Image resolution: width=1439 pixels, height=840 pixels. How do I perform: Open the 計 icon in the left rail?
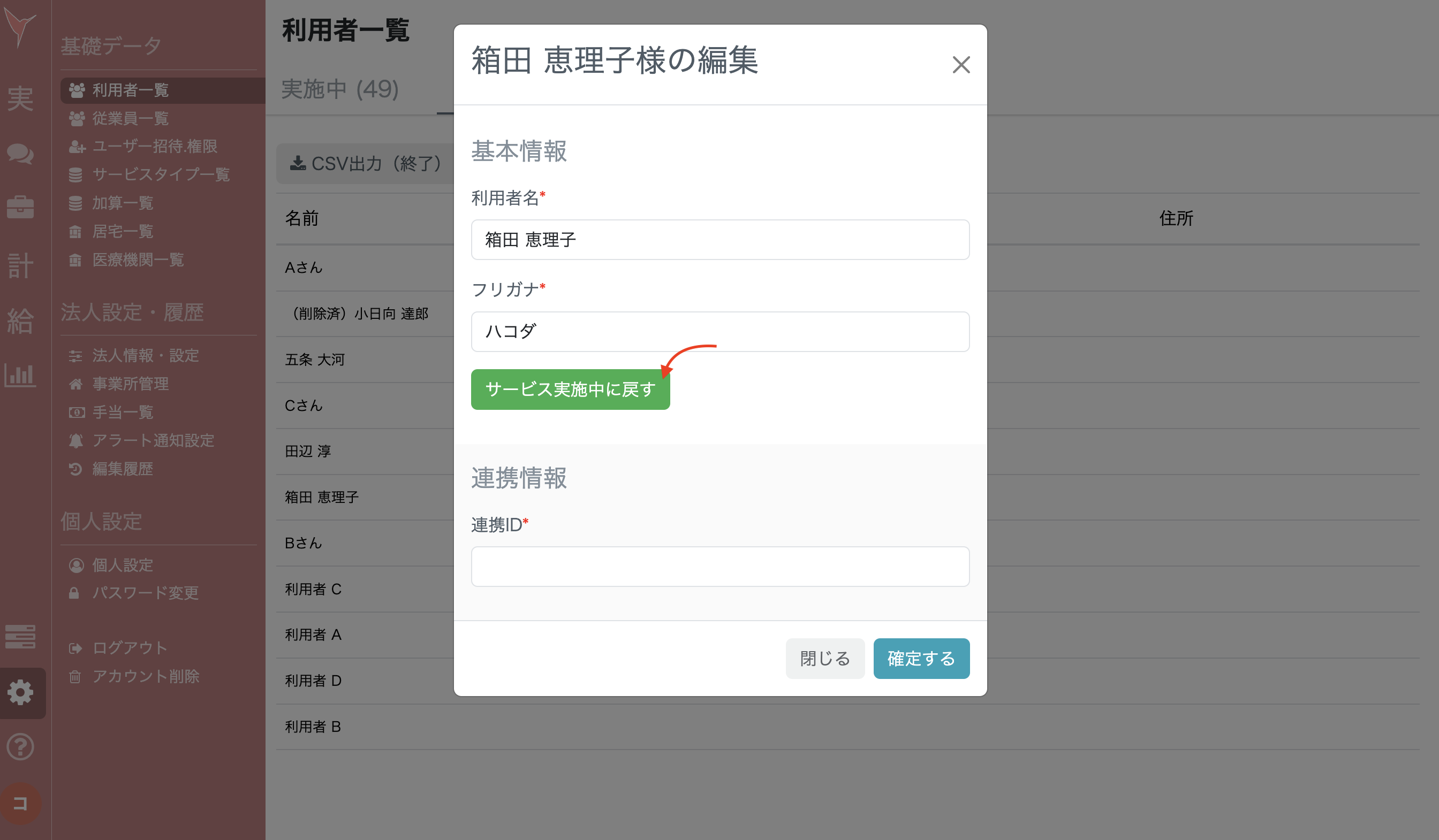coord(20,265)
